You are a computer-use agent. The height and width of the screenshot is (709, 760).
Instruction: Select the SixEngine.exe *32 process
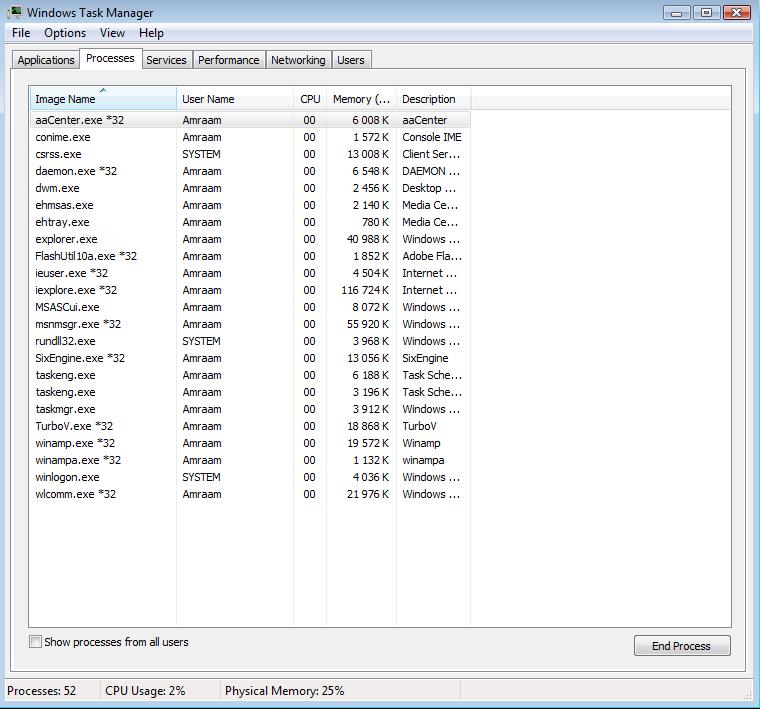click(250, 358)
